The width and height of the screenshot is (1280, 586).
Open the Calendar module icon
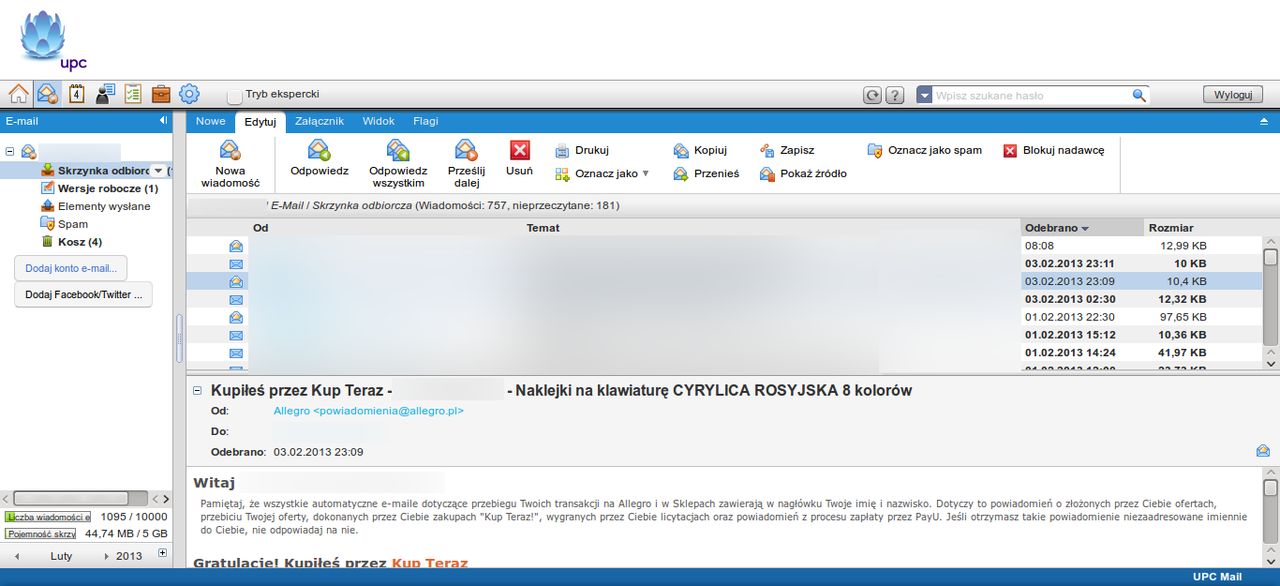coord(76,94)
